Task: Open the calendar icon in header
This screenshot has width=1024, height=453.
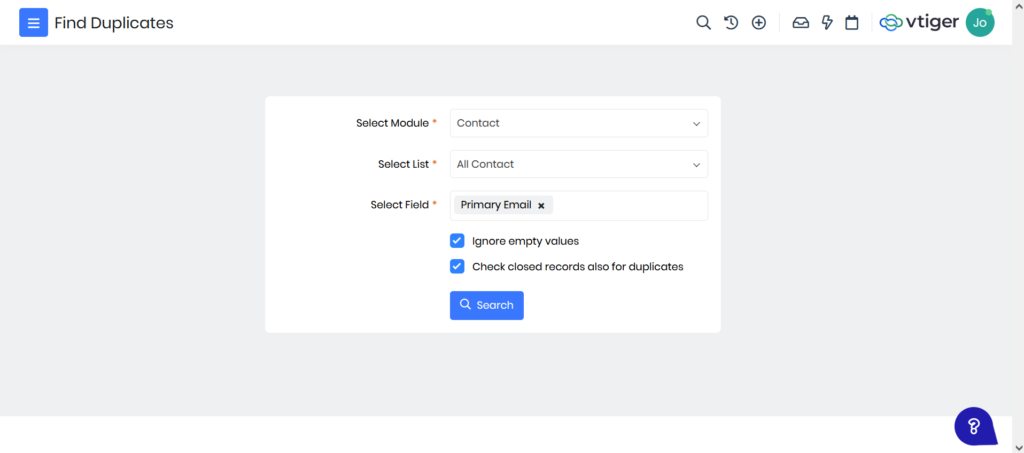Action: pos(852,23)
